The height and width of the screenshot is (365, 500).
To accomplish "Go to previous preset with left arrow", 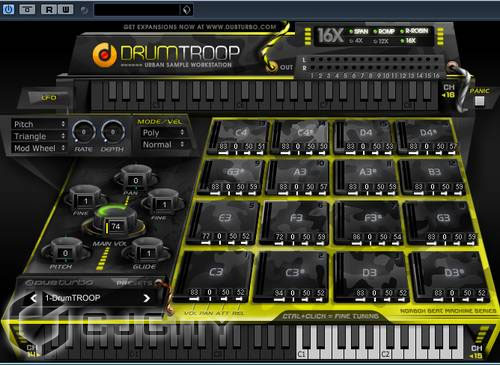I will (x=33, y=298).
